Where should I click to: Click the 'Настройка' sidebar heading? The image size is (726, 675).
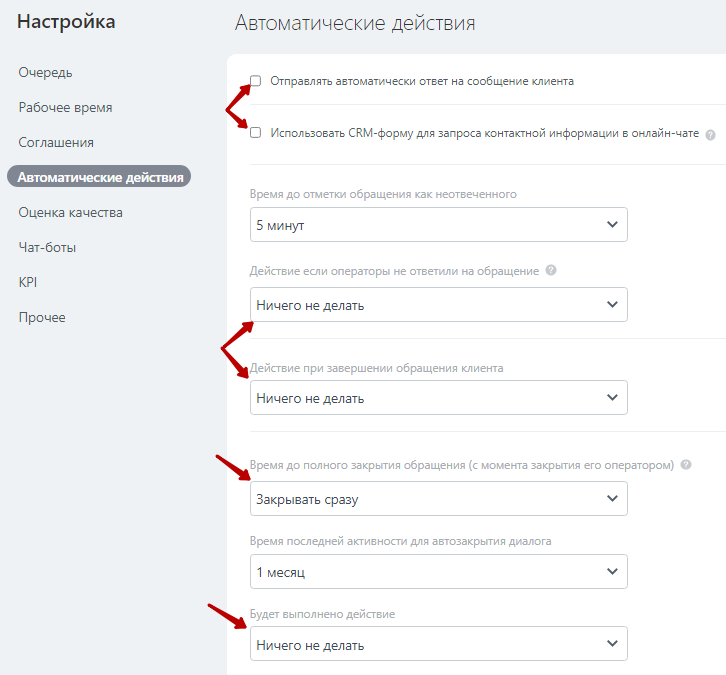coord(66,21)
